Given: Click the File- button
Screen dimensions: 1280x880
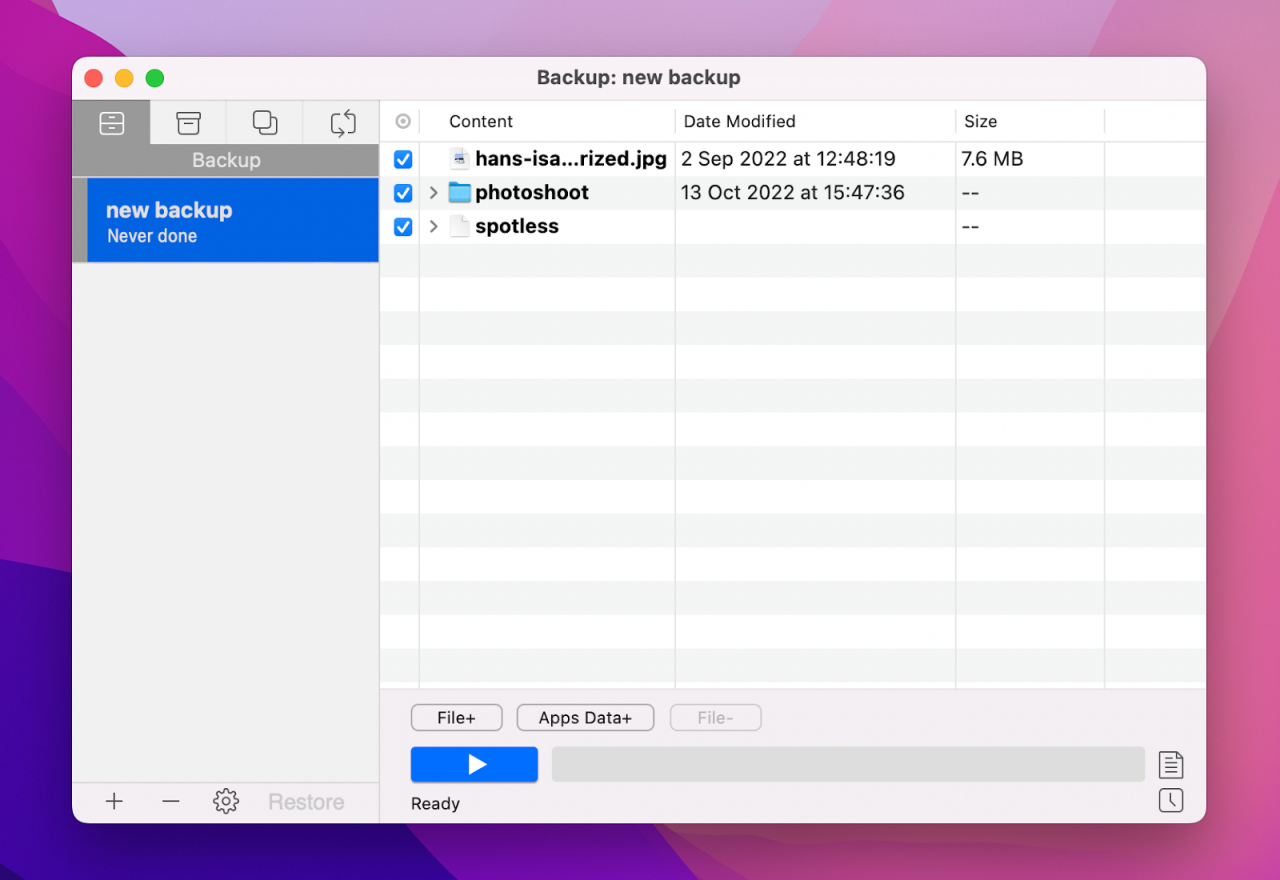Looking at the screenshot, I should [x=715, y=718].
